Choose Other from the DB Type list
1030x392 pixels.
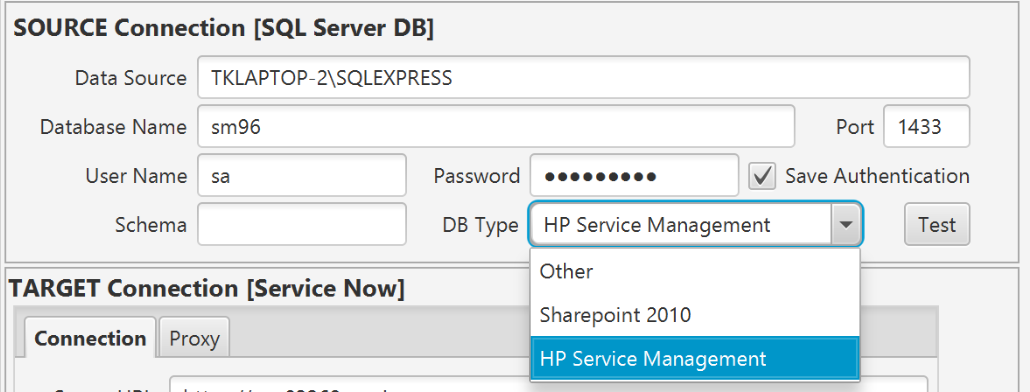click(695, 271)
